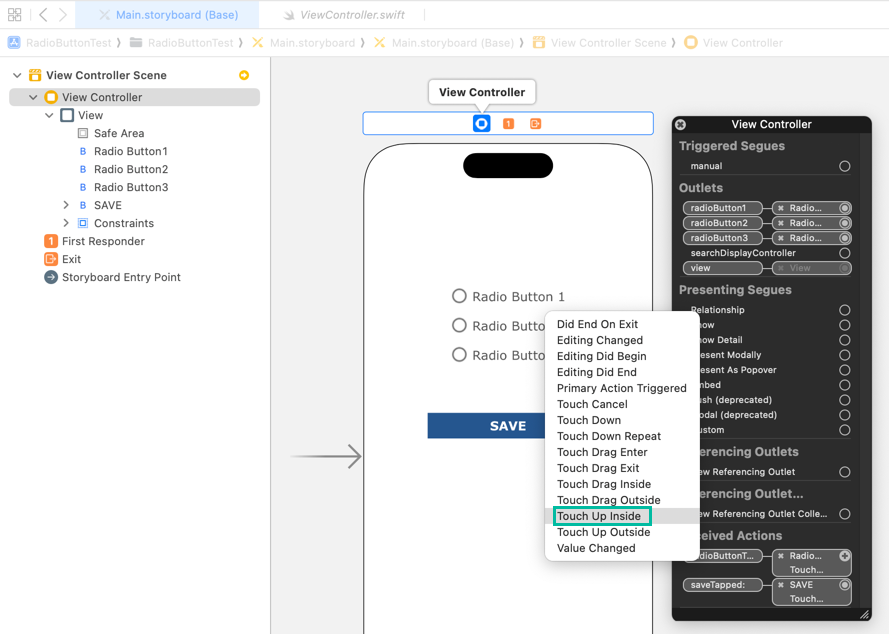Click the View Controller icon in scene dock
Screen dimensions: 889x634
click(481, 123)
